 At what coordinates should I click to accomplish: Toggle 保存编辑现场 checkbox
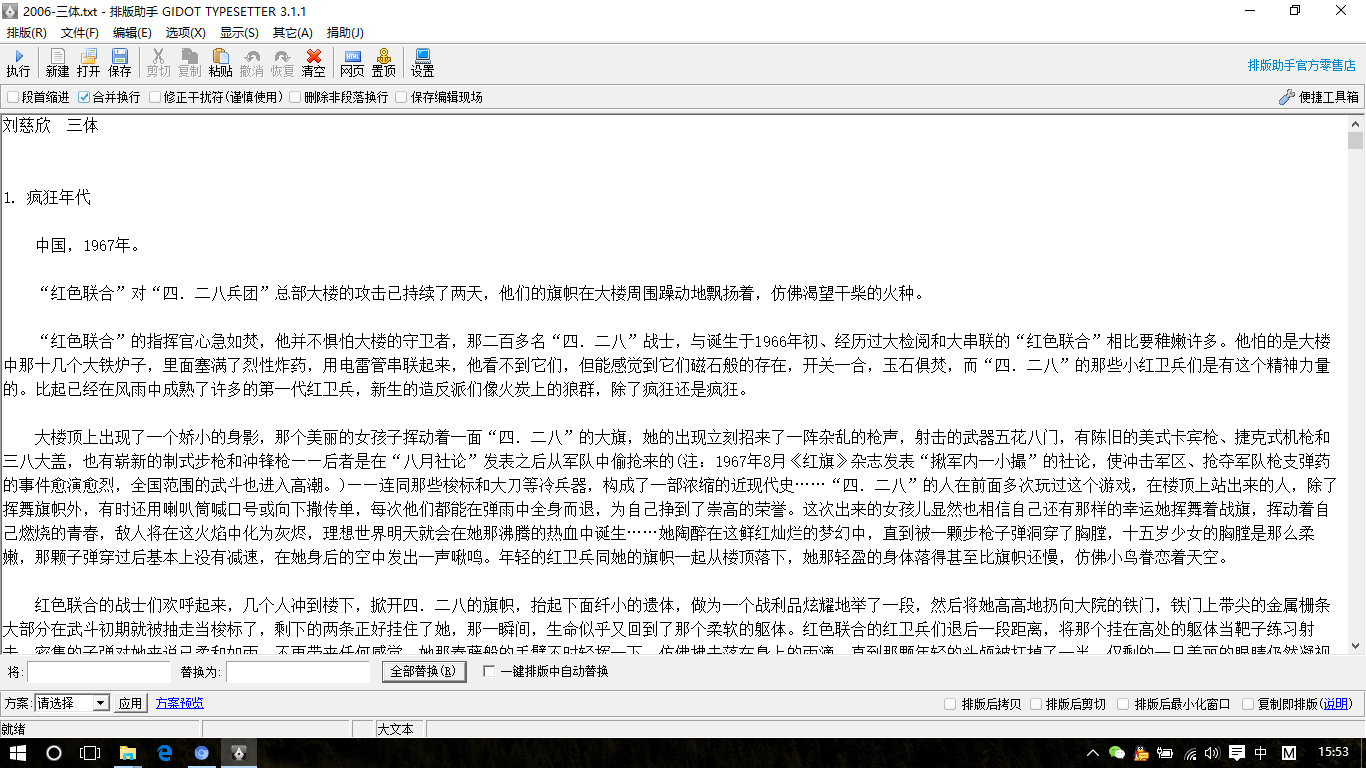tap(401, 97)
